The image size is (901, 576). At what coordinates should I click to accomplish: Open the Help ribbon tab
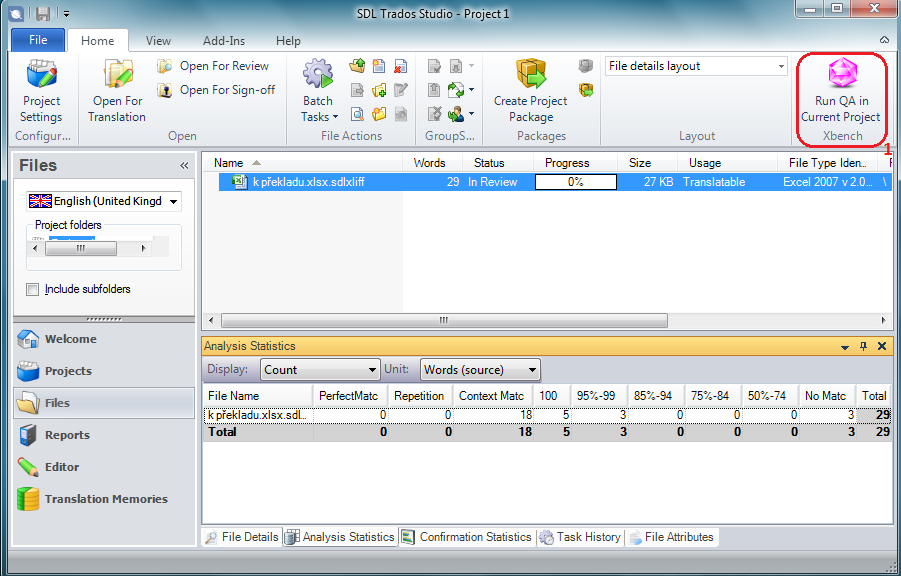288,41
